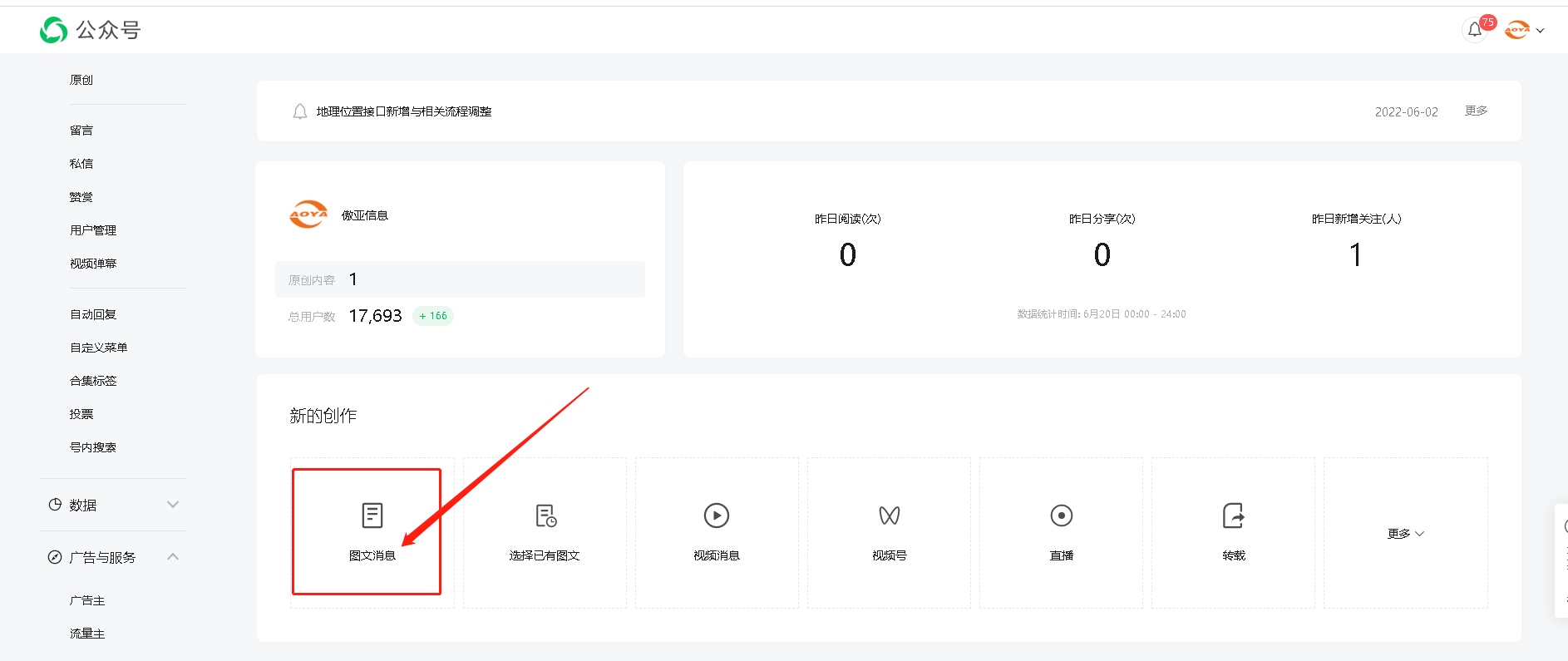Open the 地理位置接口新增与相关流程调整 announcement
The image size is (1568, 661).
pos(403,111)
